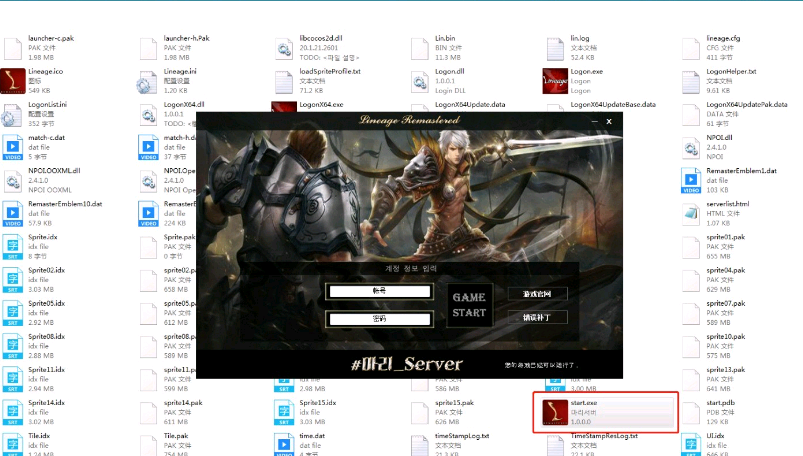The image size is (803, 456).
Task: Click the RemasterEmblem1.dat video icon
Action: (x=691, y=181)
